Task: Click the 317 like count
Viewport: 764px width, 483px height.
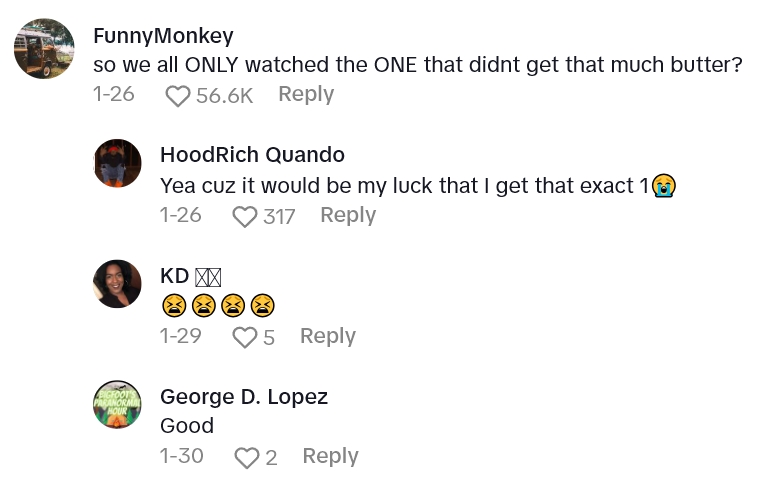Action: (278, 216)
